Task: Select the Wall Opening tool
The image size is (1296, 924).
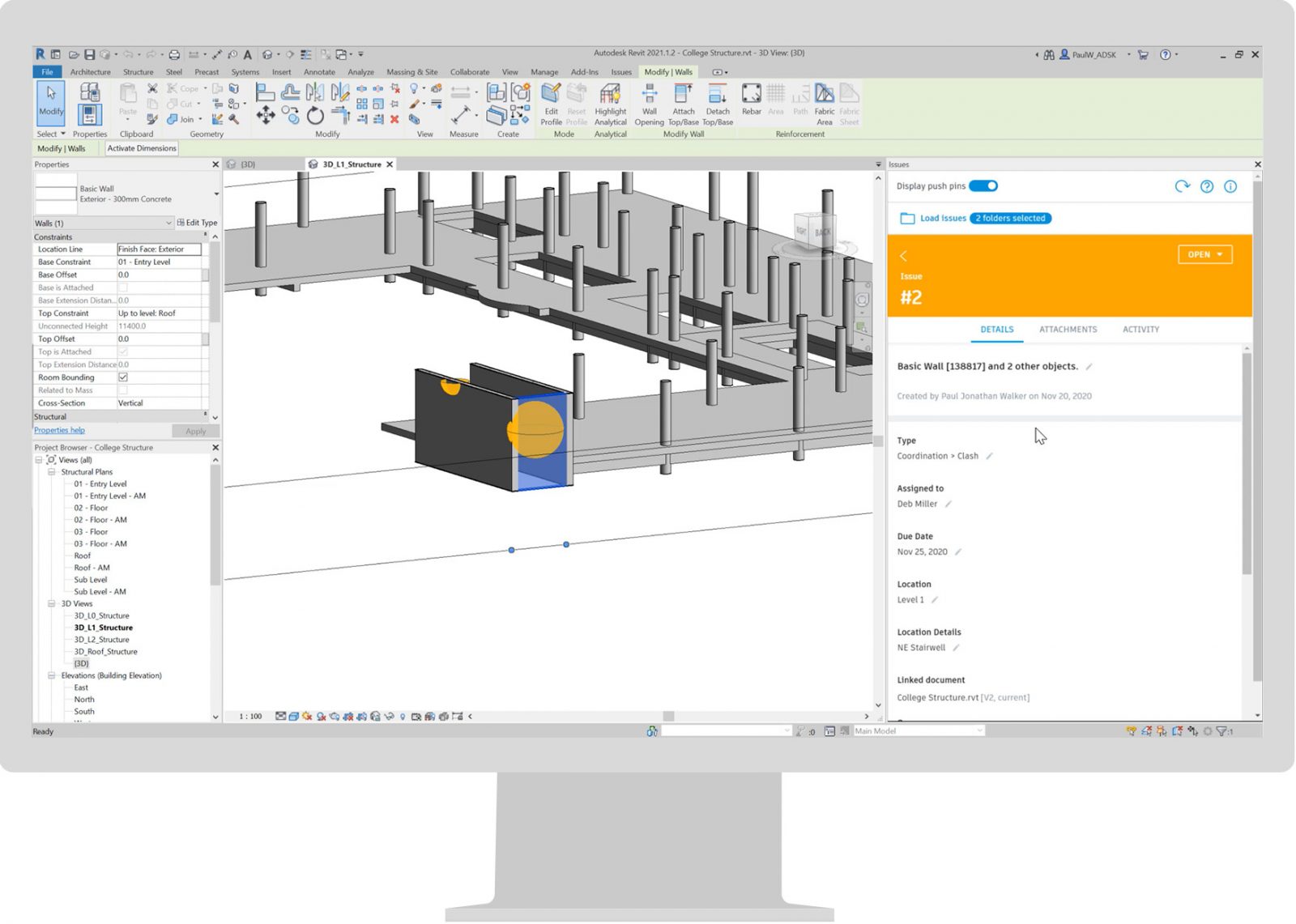Action: pos(649,103)
